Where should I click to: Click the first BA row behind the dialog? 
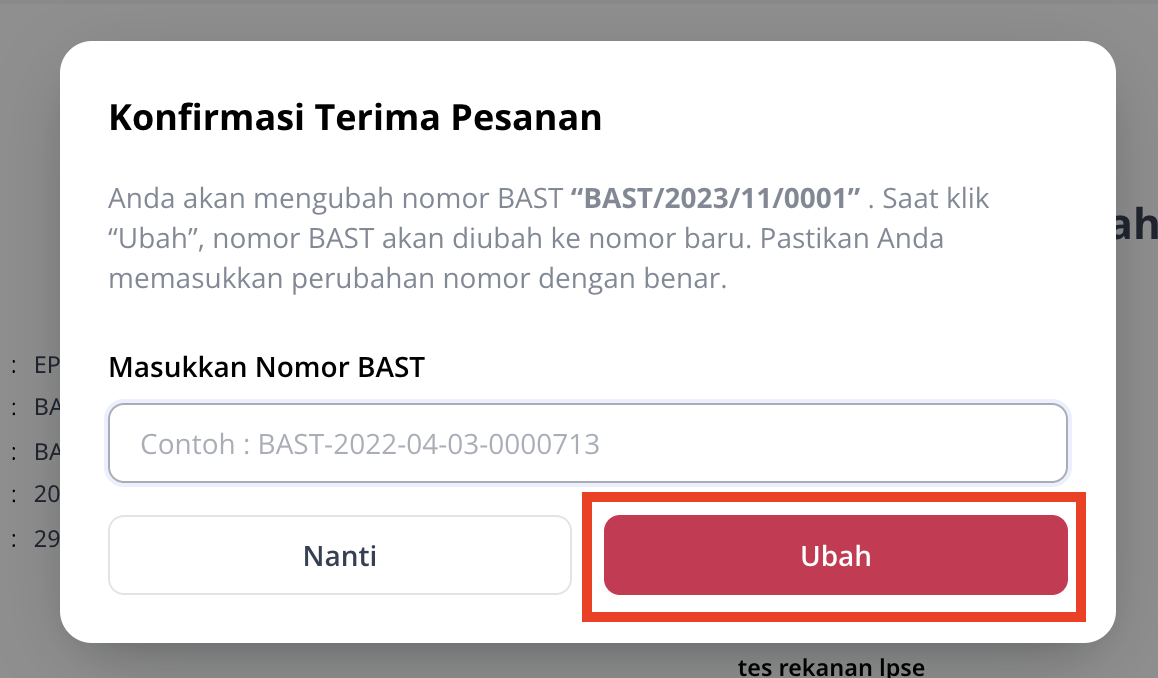tap(38, 407)
